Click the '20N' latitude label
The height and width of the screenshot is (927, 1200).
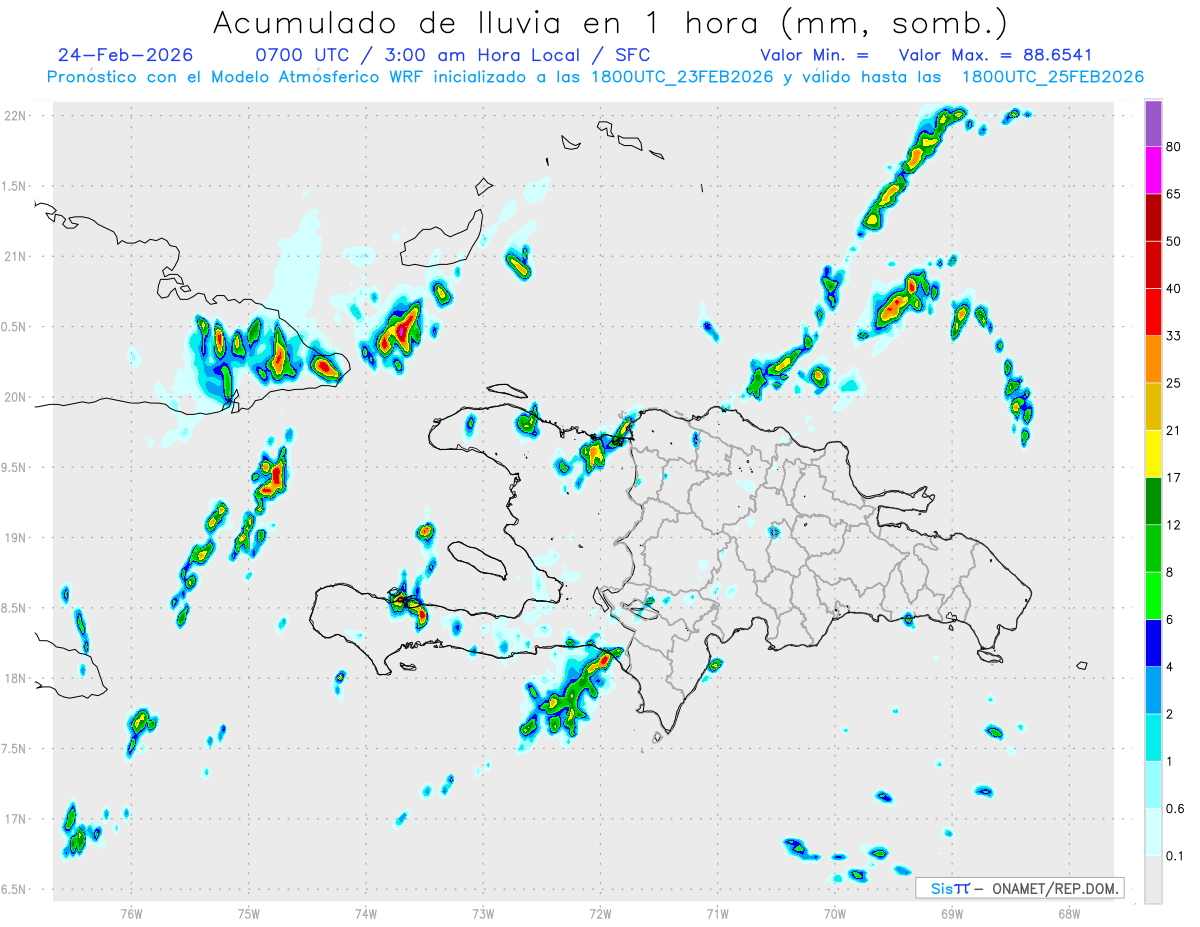coord(15,397)
